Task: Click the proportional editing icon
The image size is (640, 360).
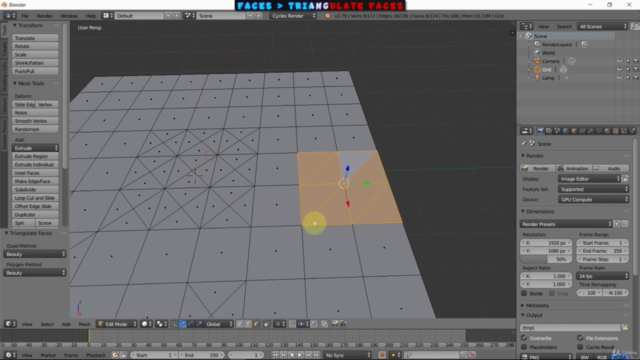Action: coord(279,324)
